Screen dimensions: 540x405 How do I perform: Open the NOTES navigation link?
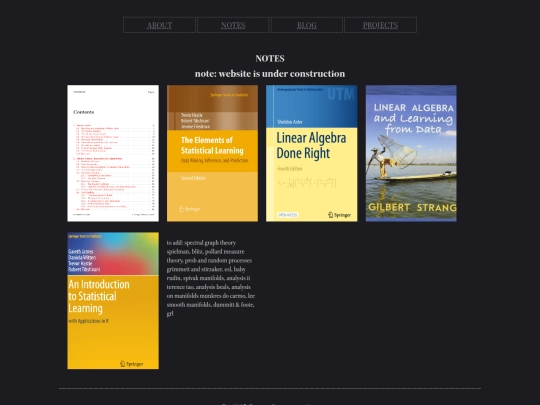pos(233,25)
